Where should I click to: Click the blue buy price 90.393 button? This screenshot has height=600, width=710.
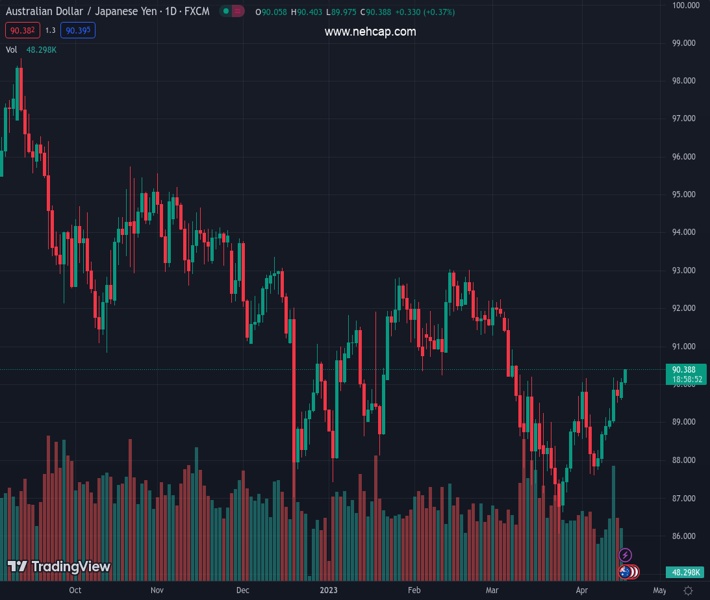[x=80, y=30]
